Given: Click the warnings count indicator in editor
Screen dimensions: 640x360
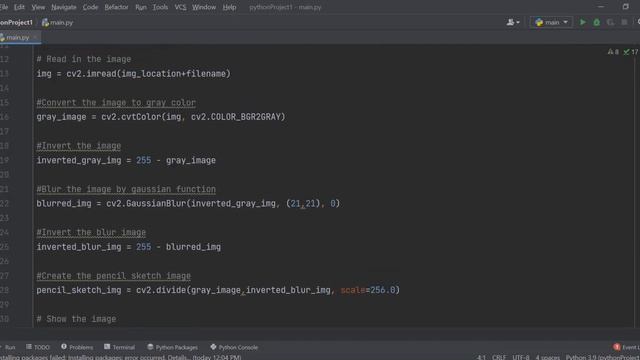Looking at the screenshot, I should point(613,52).
